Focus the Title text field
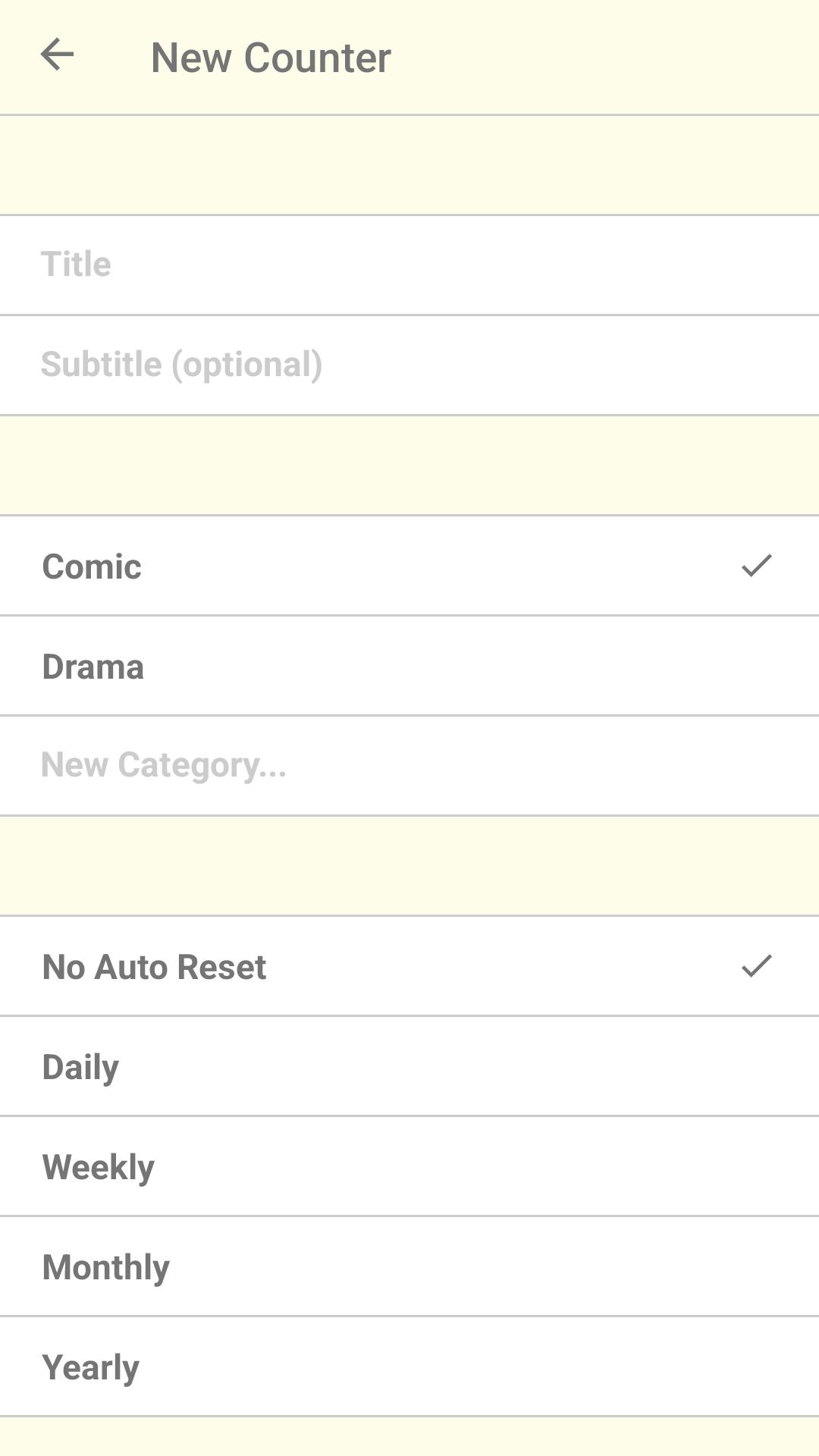This screenshot has height=1456, width=819. pyautogui.click(x=409, y=265)
